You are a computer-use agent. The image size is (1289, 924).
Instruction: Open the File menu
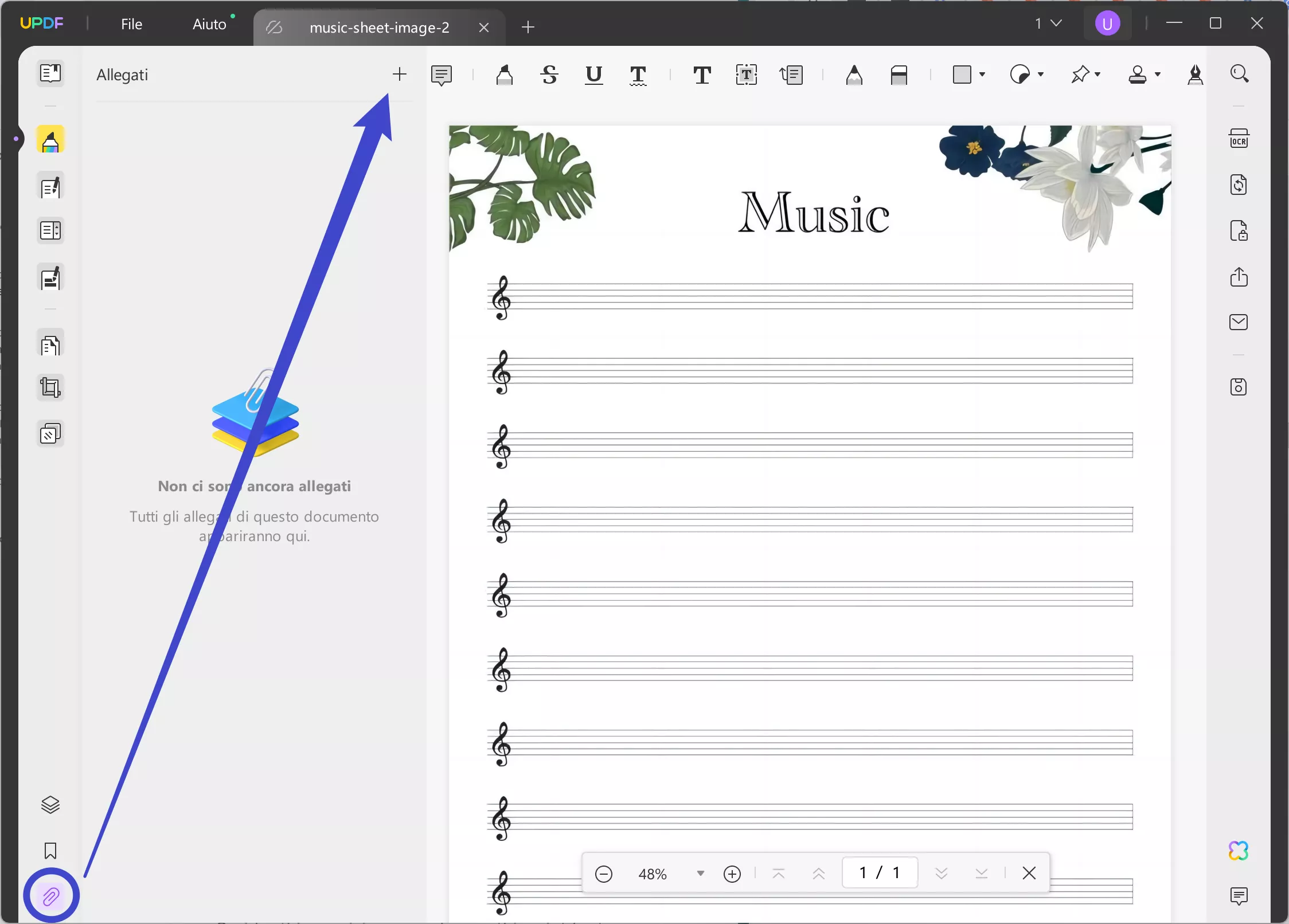tap(131, 24)
